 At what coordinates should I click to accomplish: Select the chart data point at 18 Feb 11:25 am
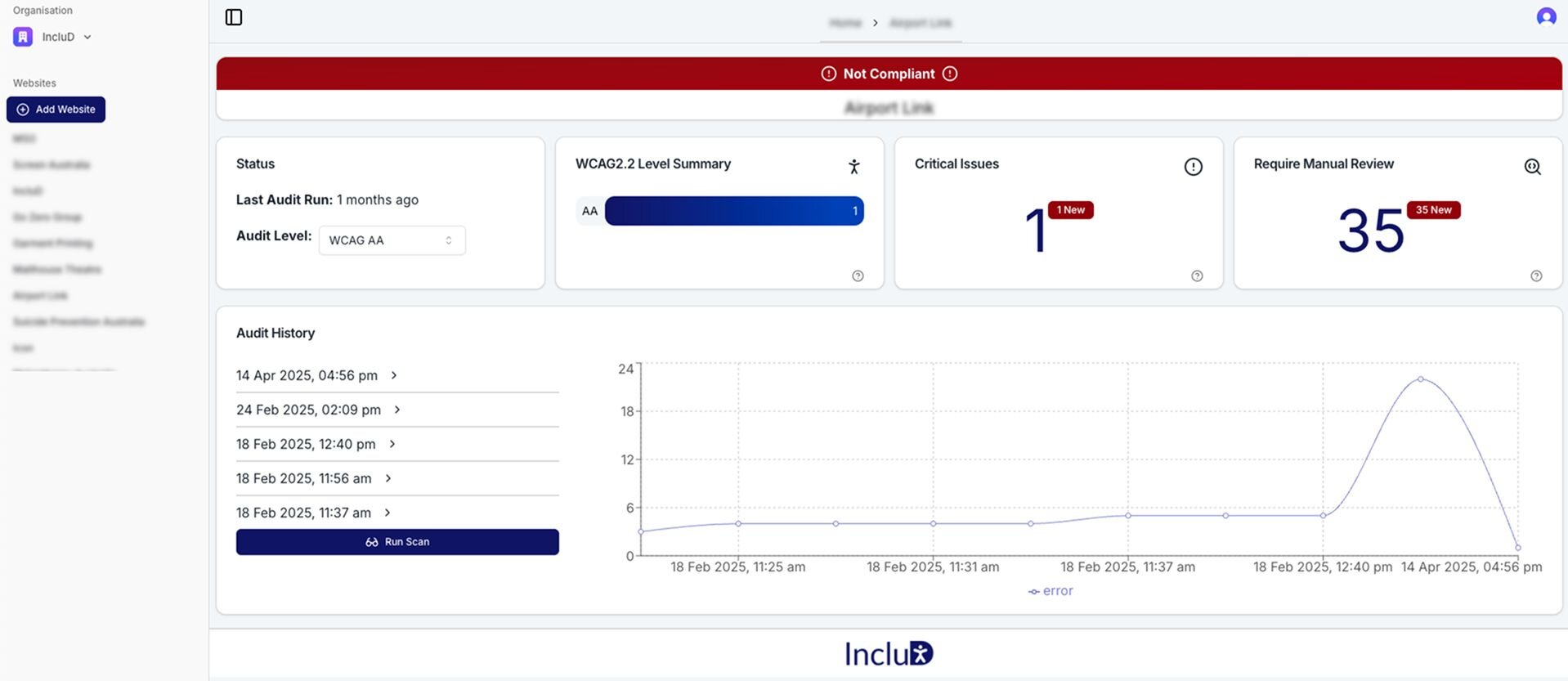click(738, 523)
